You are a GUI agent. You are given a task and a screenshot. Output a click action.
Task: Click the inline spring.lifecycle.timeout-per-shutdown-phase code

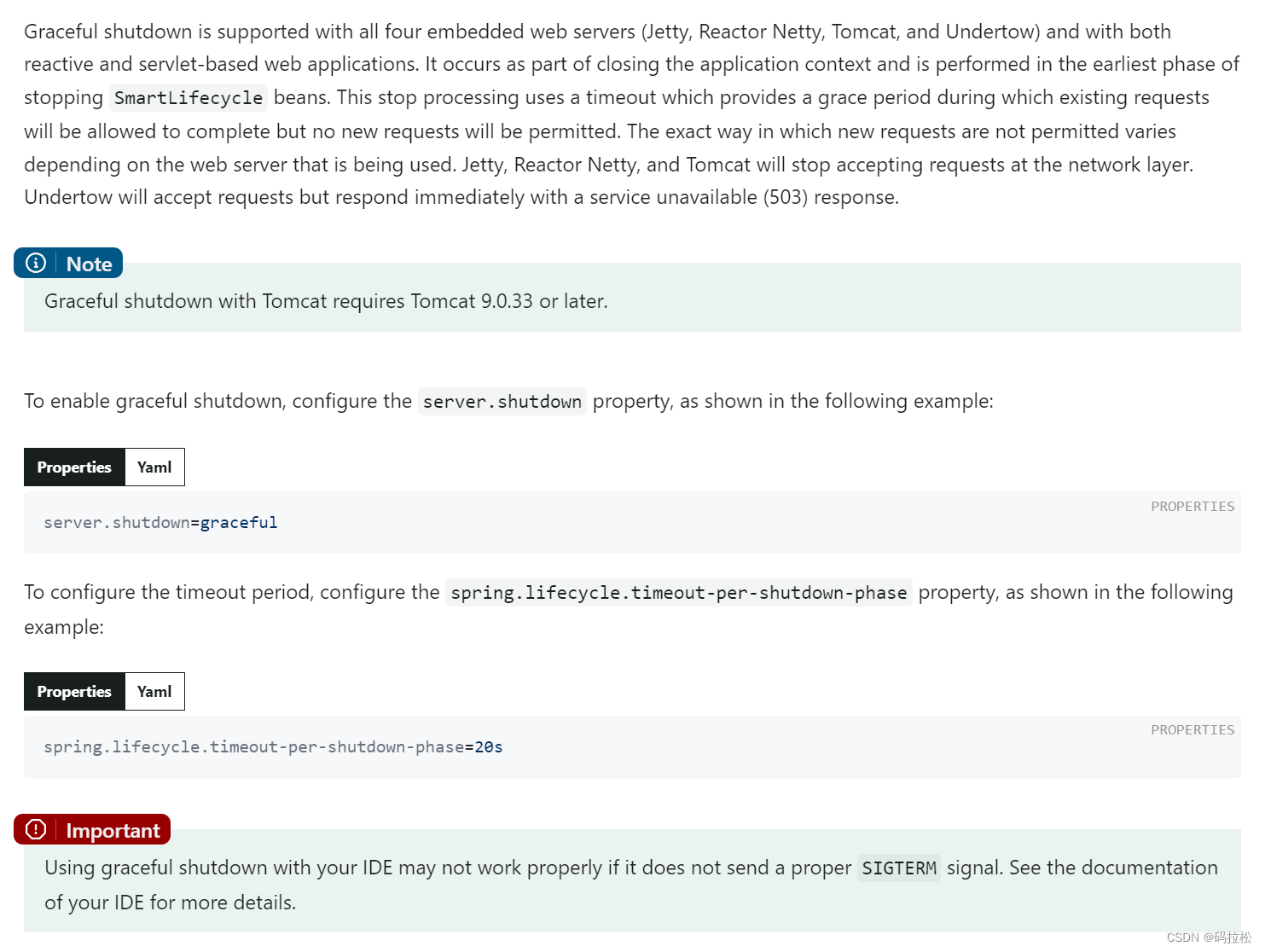679,593
